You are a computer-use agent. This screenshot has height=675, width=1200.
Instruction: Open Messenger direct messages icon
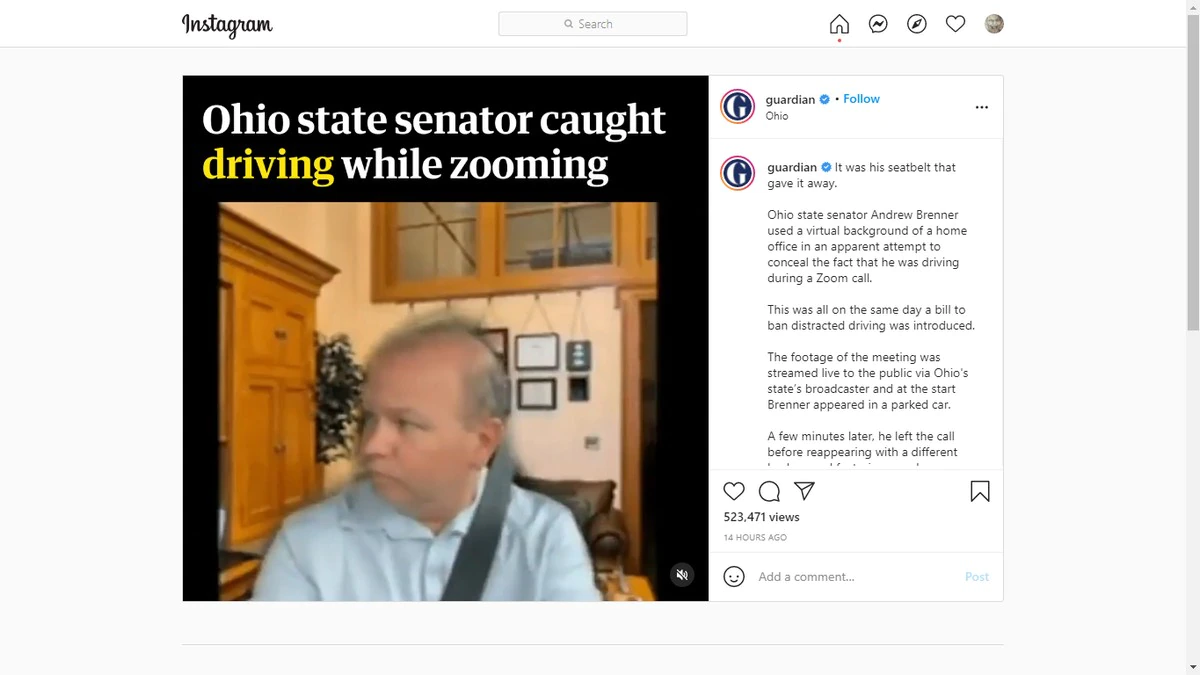[x=878, y=24]
